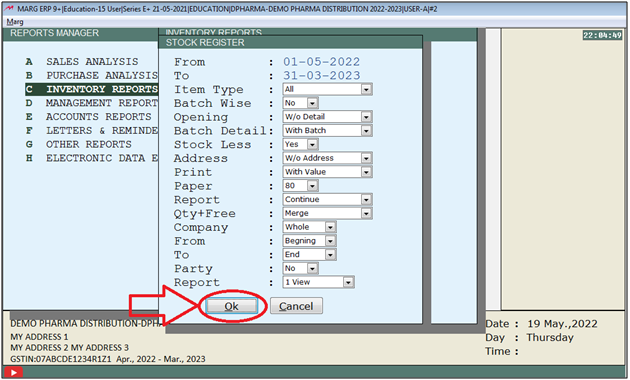Open the Batch Wise dropdown
The image size is (630, 380).
[301, 103]
